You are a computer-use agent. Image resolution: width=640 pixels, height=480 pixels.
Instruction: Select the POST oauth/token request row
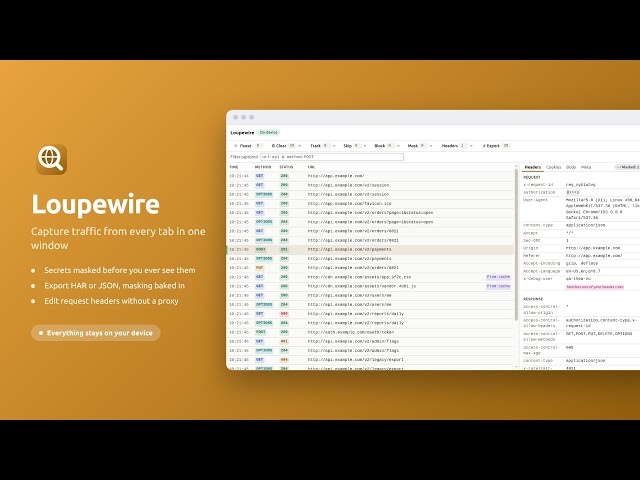371,332
